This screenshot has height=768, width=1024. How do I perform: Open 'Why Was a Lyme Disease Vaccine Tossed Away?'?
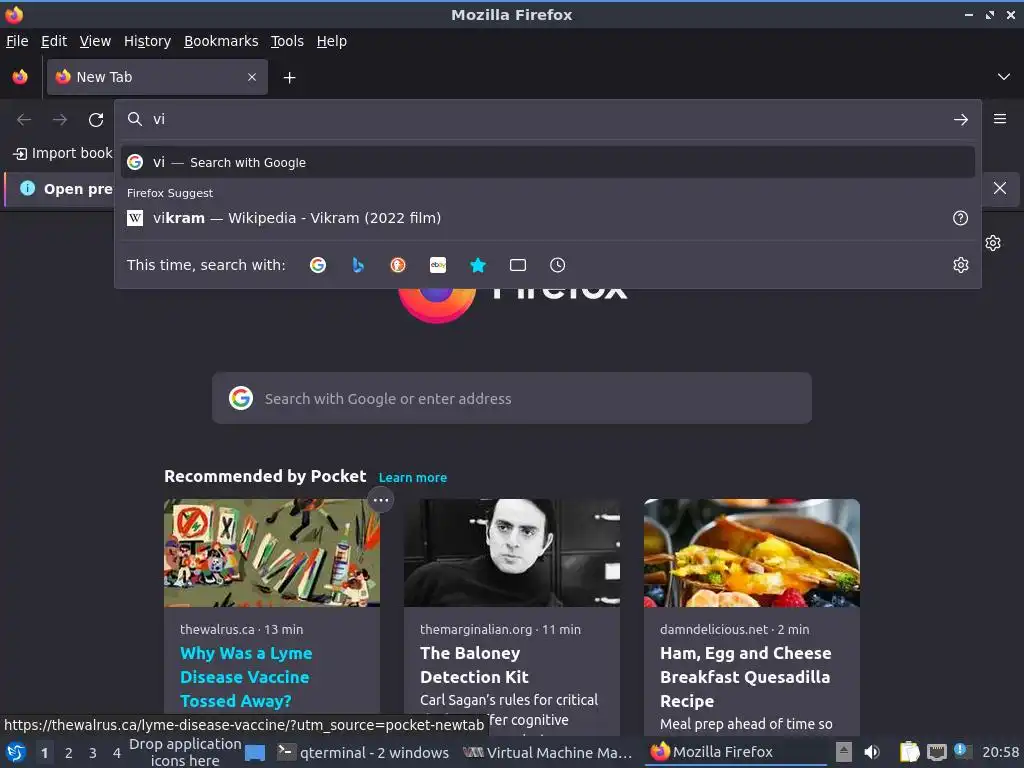[246, 677]
